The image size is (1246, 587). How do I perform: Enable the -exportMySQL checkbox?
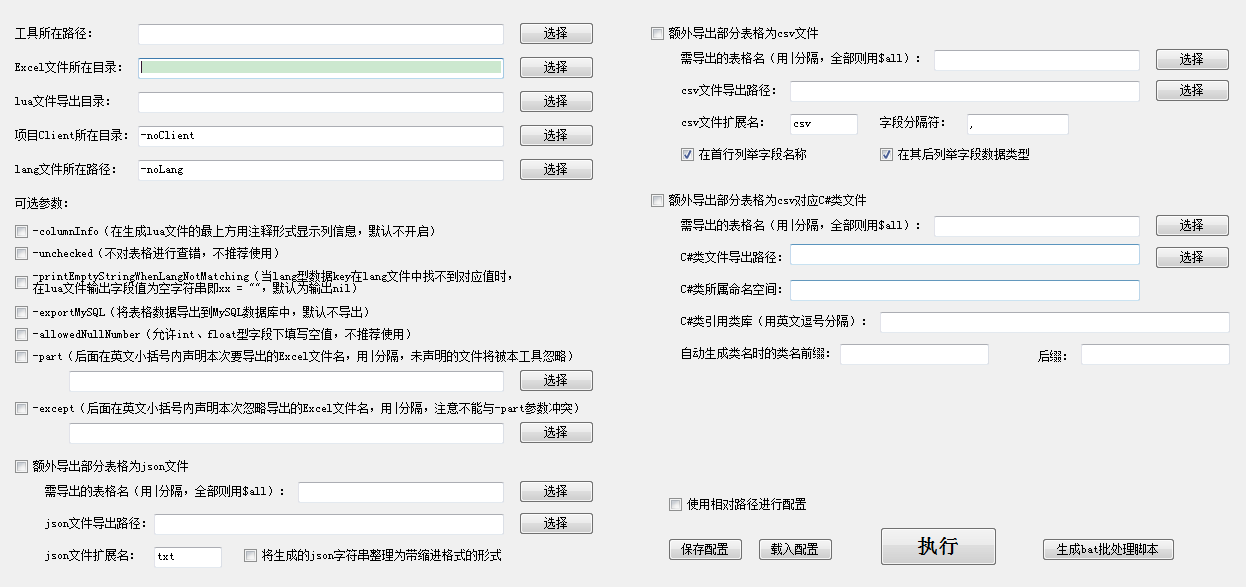[x=22, y=313]
